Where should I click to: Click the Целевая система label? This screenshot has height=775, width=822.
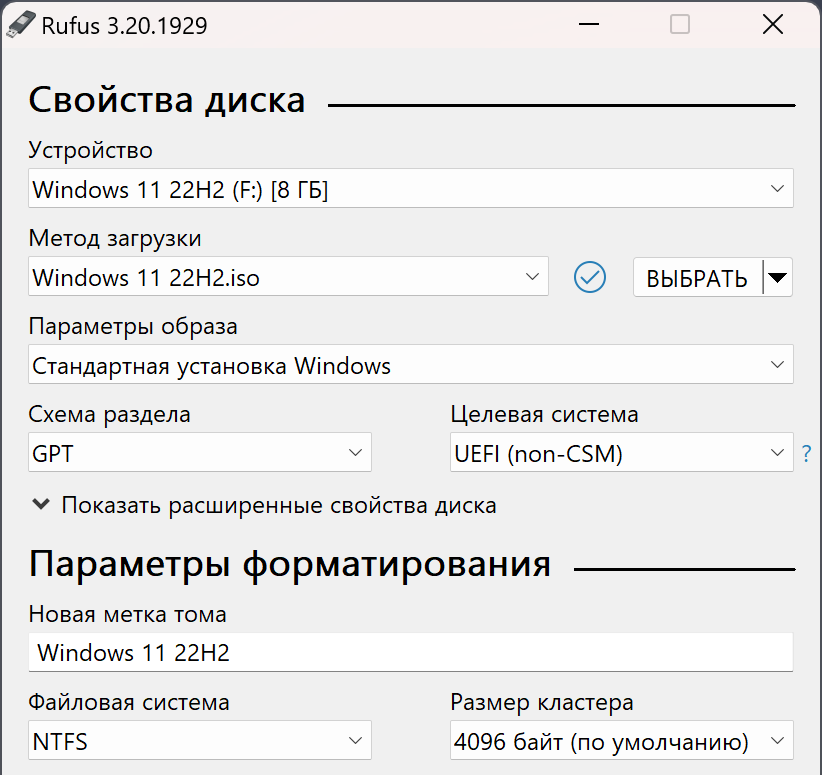coord(544,415)
